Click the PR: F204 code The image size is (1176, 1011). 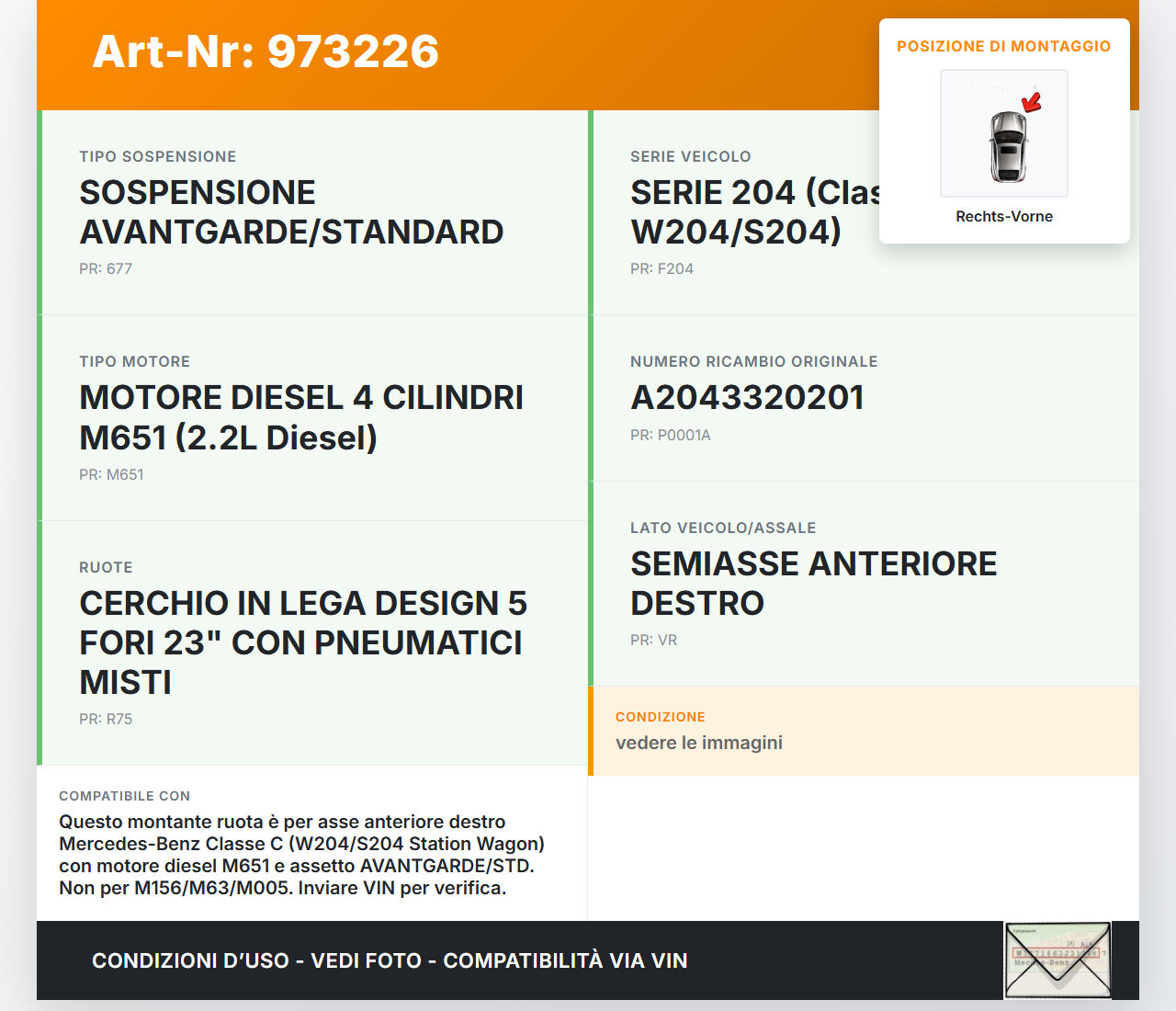pos(661,268)
